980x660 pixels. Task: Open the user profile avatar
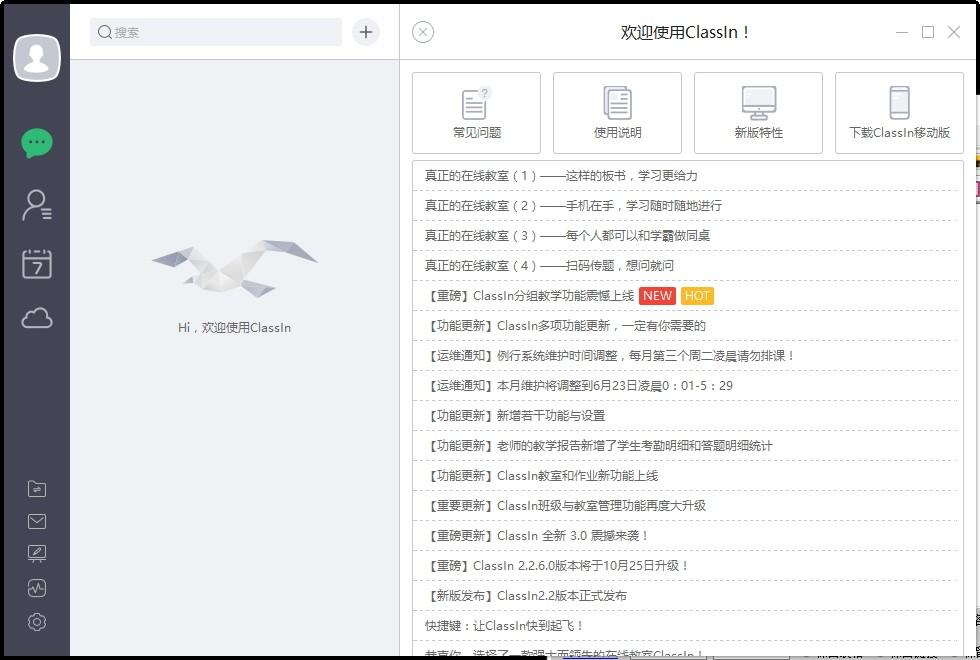(x=37, y=58)
